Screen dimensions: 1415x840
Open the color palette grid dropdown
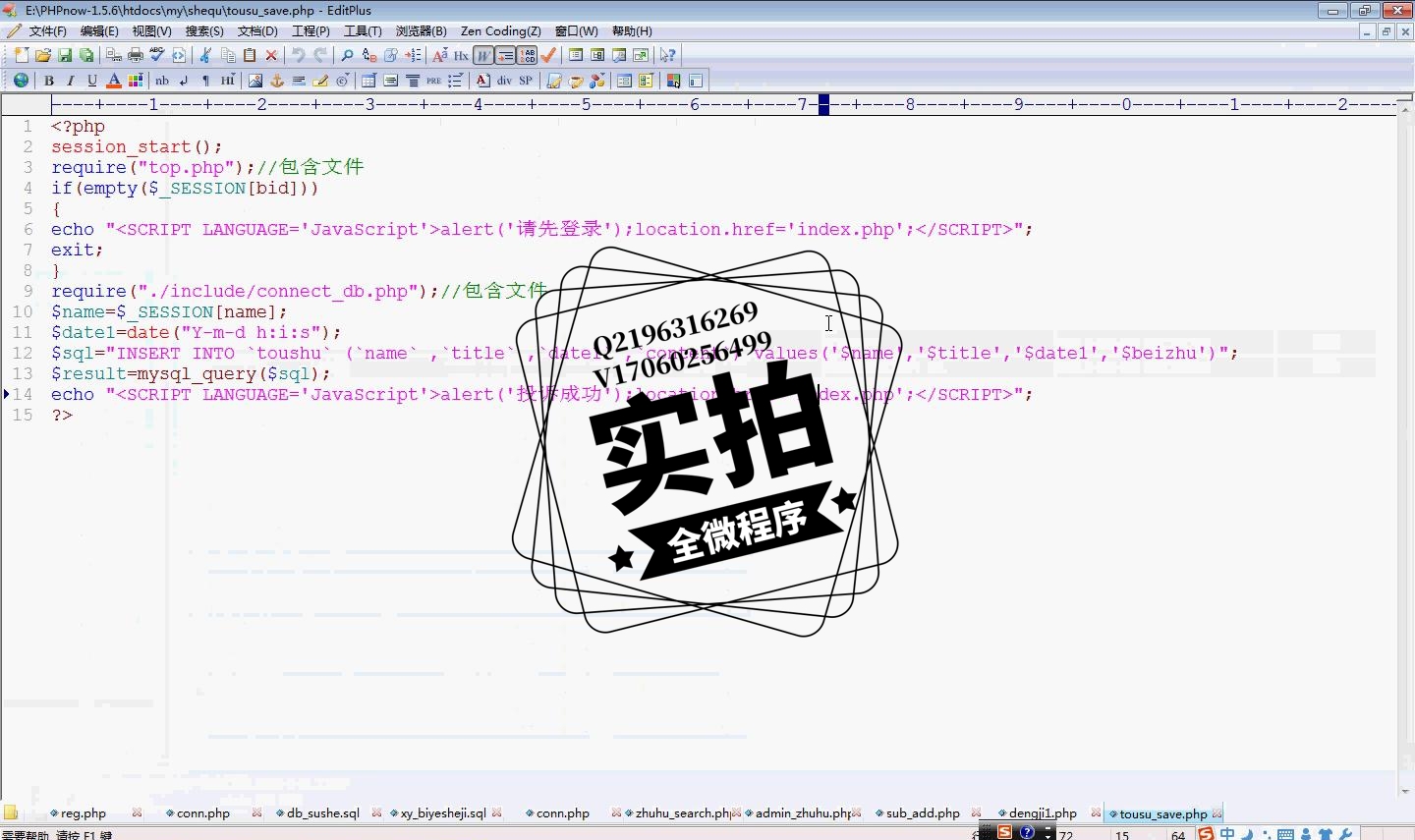(136, 81)
